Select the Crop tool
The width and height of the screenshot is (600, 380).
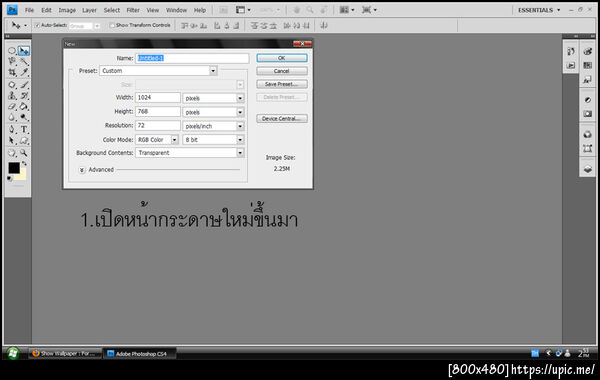click(x=12, y=72)
